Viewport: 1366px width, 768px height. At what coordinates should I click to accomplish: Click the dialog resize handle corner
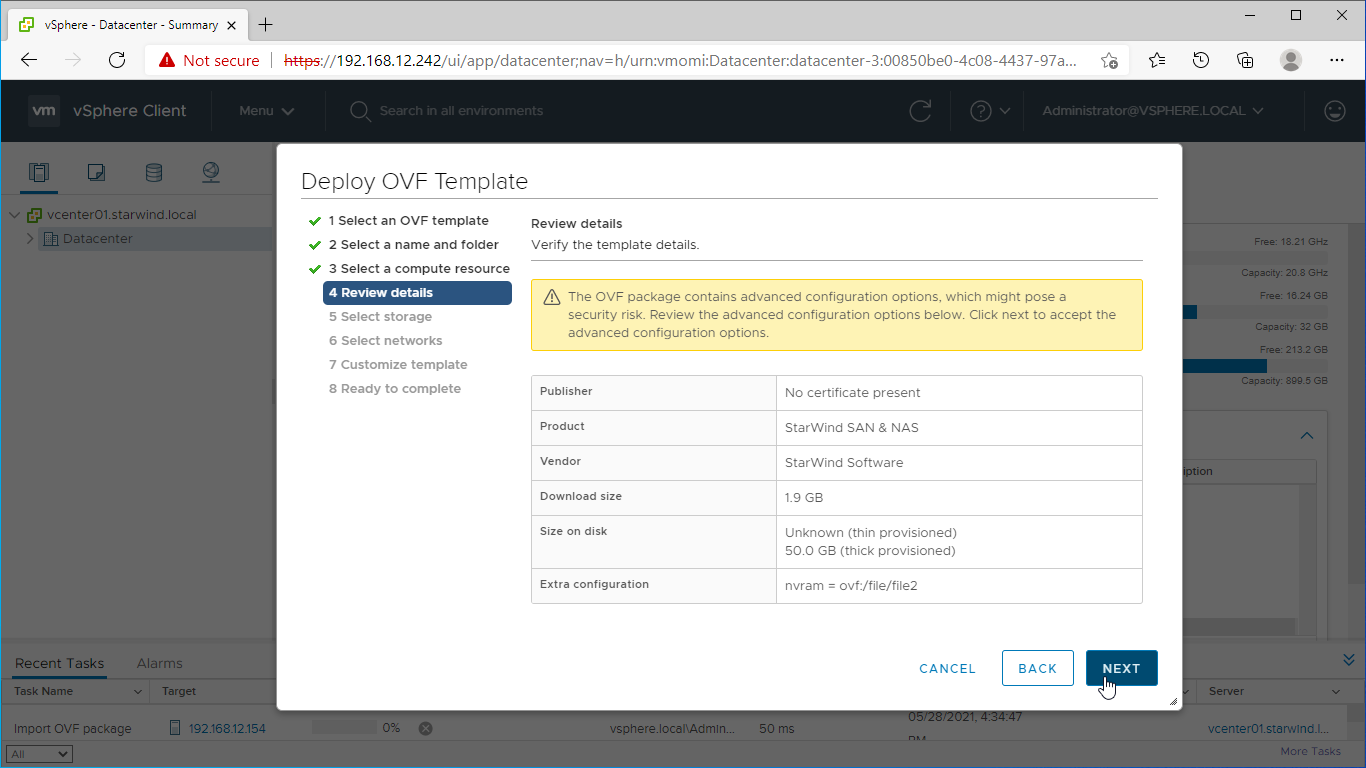point(1172,702)
